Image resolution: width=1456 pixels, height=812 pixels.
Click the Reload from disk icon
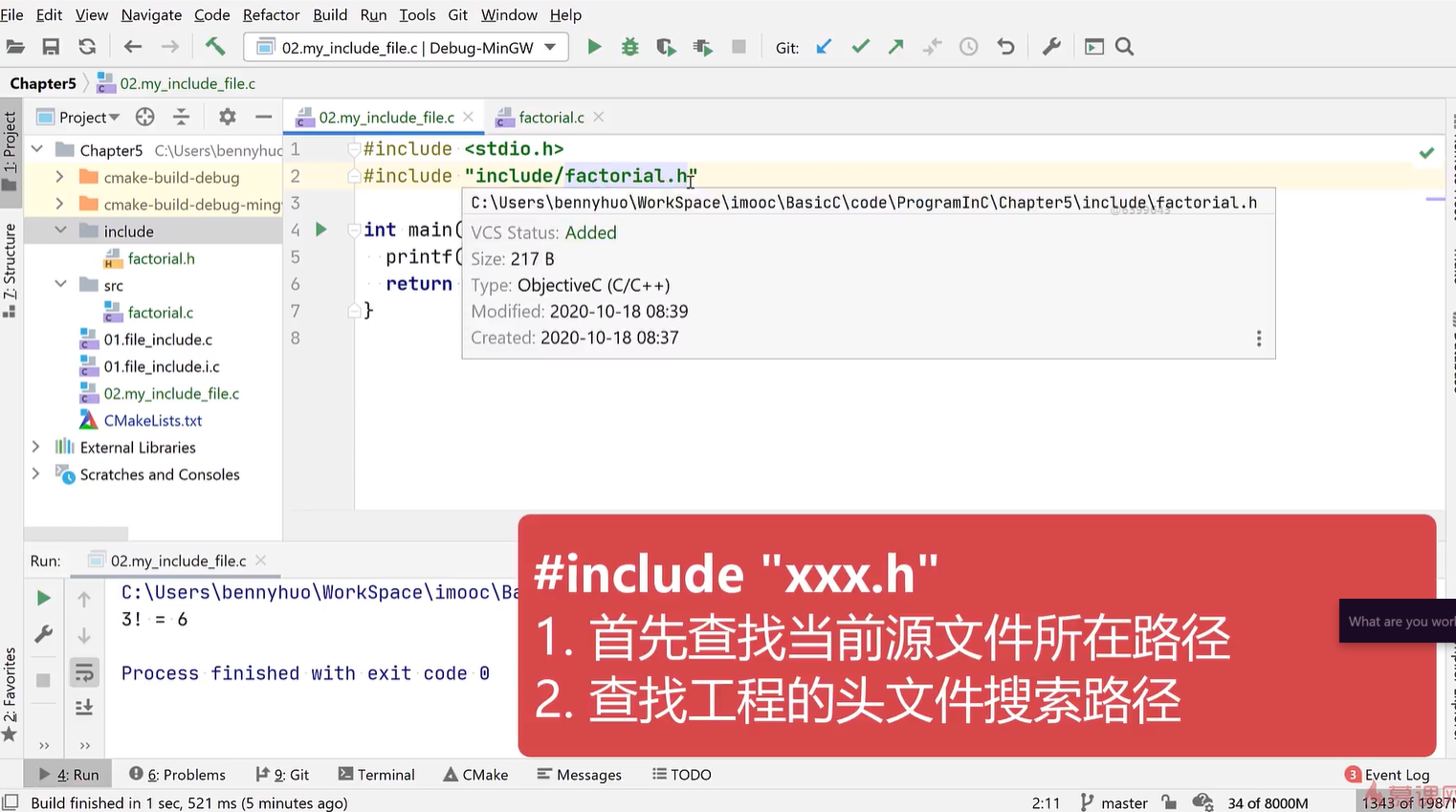87,47
